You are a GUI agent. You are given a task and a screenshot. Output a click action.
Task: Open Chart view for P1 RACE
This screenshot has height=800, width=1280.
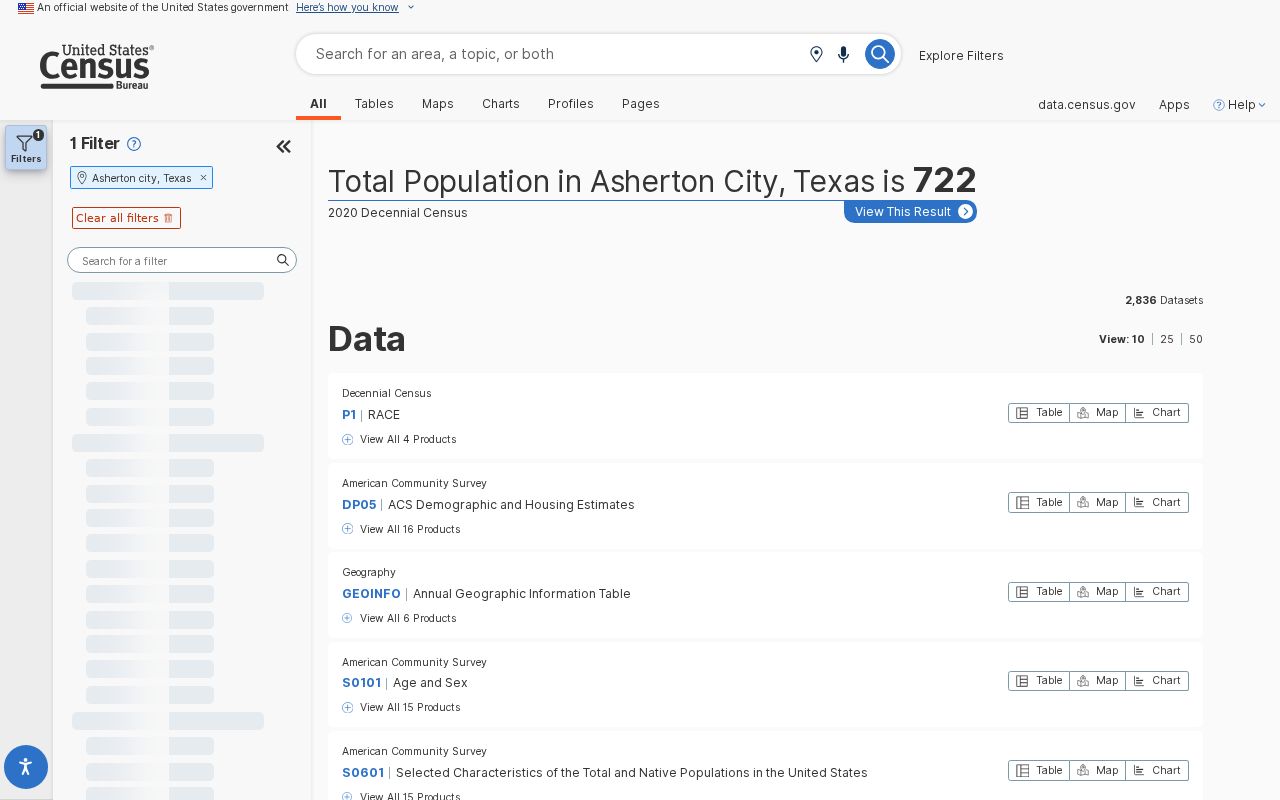tap(1157, 413)
